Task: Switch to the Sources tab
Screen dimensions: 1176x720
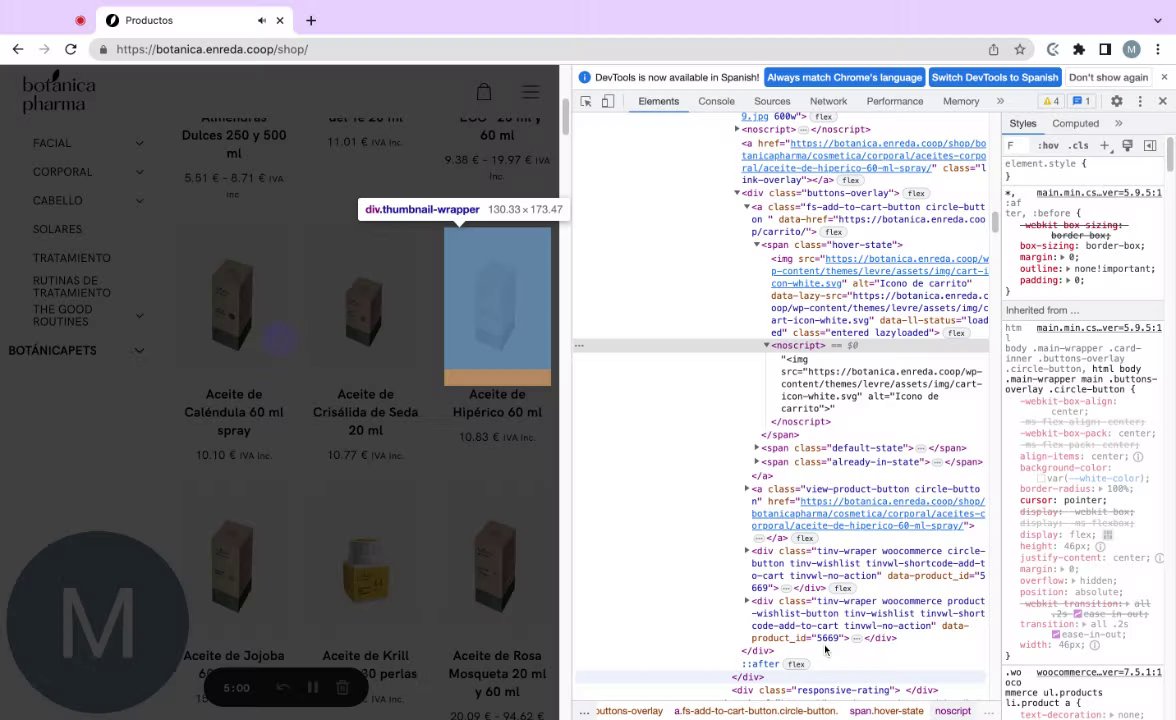Action: pyautogui.click(x=772, y=101)
